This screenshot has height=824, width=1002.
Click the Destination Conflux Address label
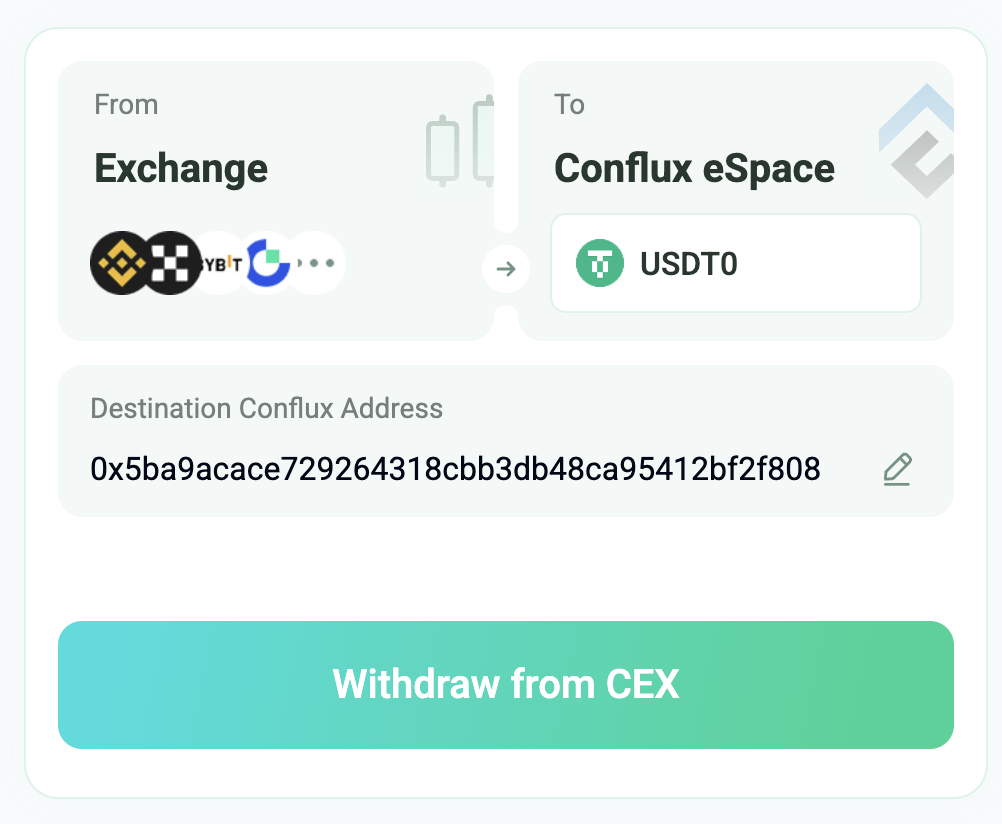tap(266, 408)
